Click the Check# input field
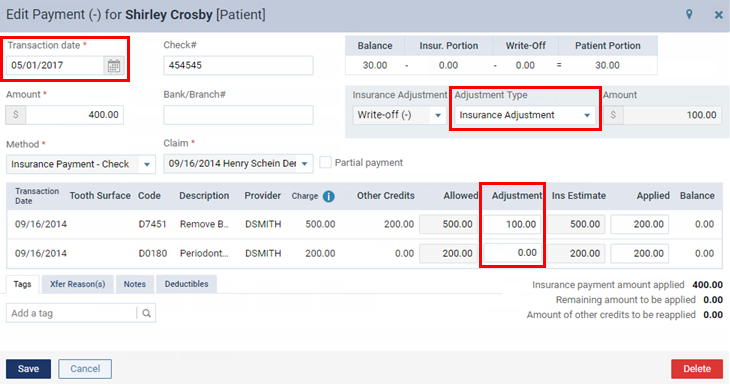This screenshot has height=385, width=730. pyautogui.click(x=238, y=66)
